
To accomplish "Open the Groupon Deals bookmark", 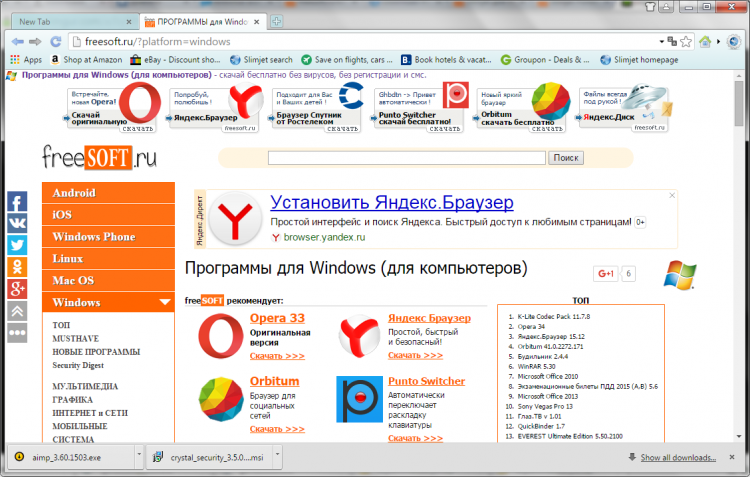I will point(545,60).
